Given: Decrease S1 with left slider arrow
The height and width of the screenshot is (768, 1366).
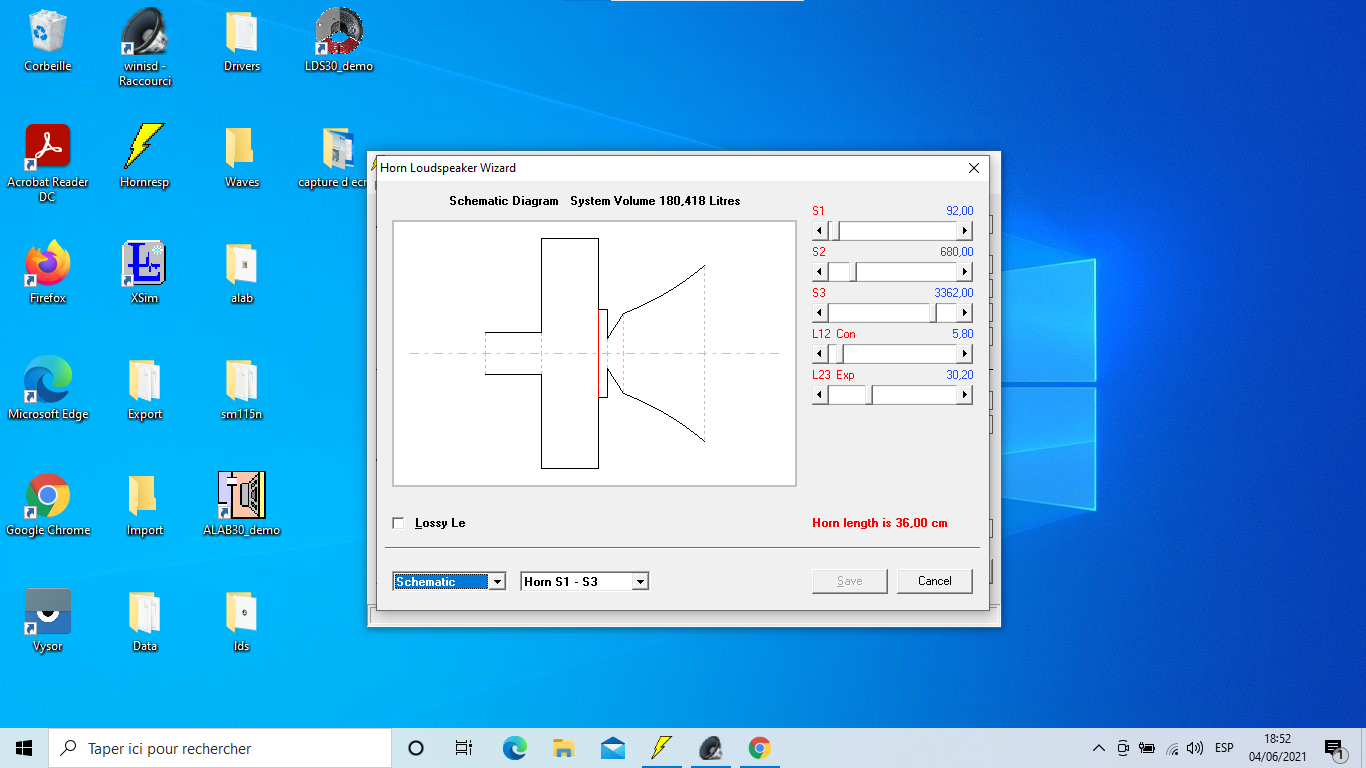Looking at the screenshot, I should tap(820, 230).
